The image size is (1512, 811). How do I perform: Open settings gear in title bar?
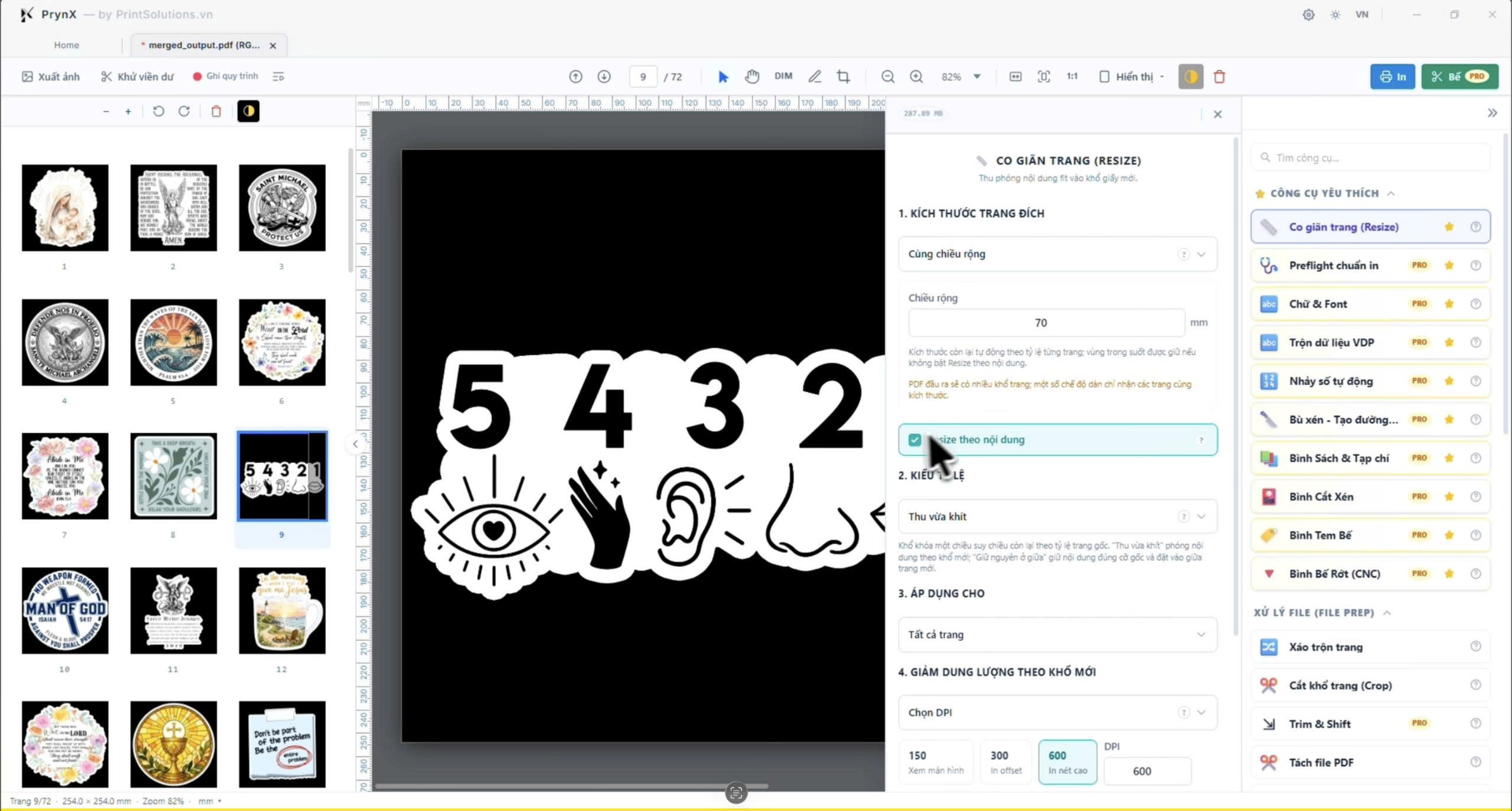[1308, 14]
